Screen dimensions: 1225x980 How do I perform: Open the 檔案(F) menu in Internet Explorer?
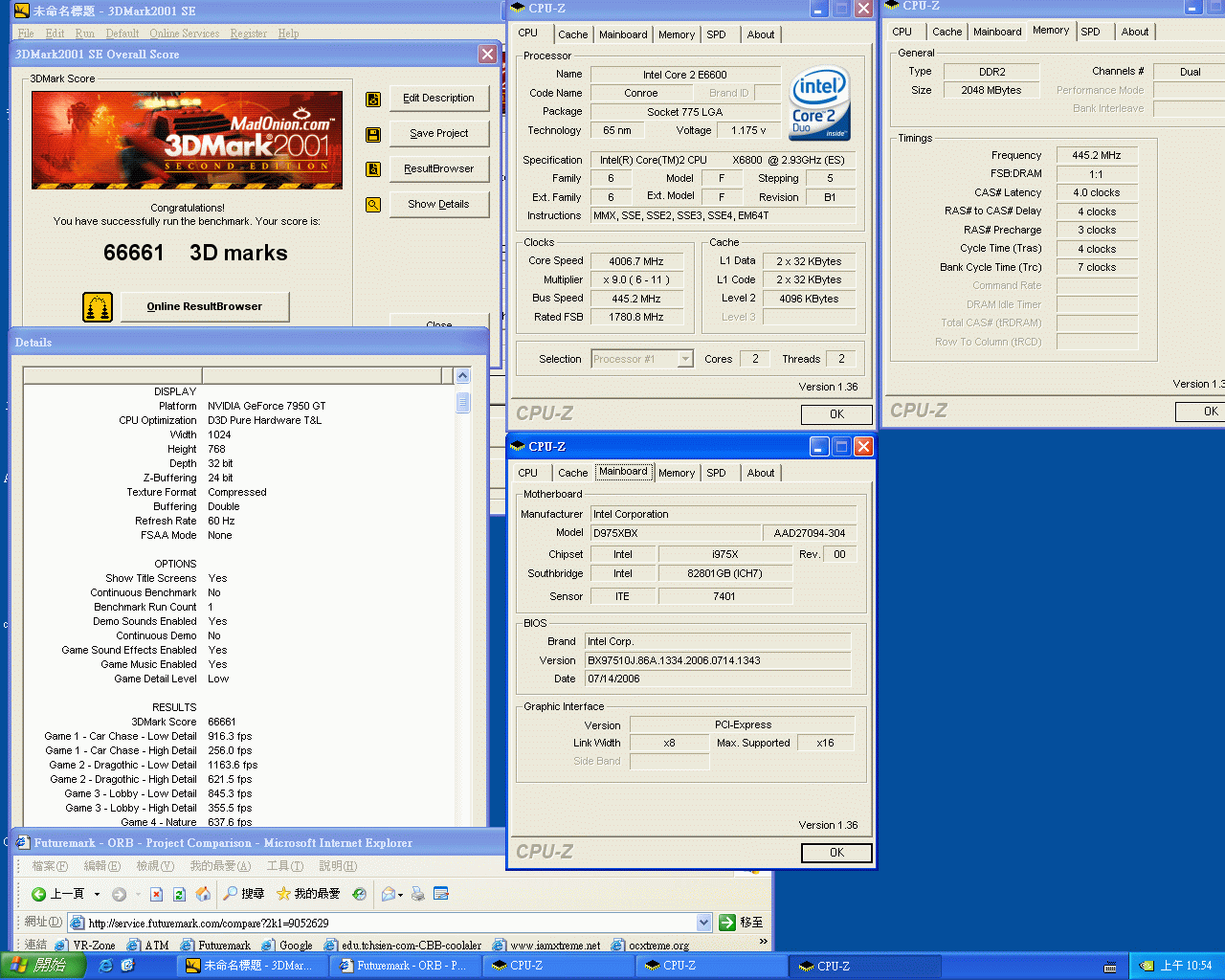coord(50,866)
